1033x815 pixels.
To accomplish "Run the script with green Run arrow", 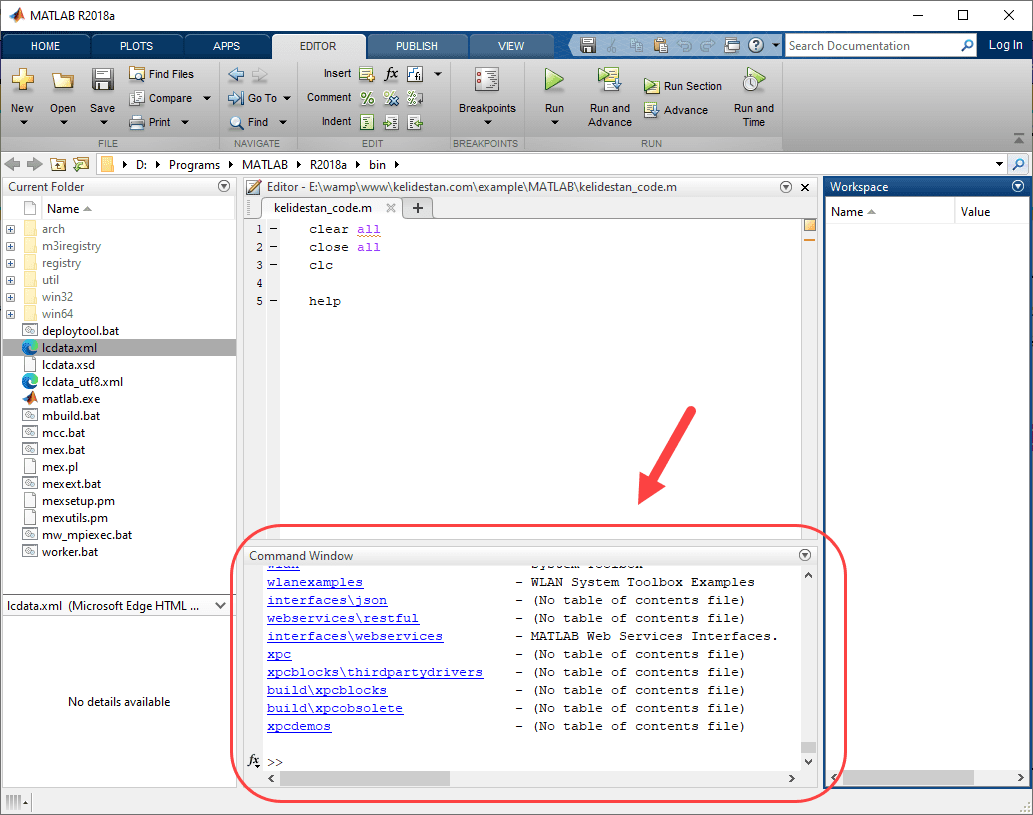I will 554,80.
